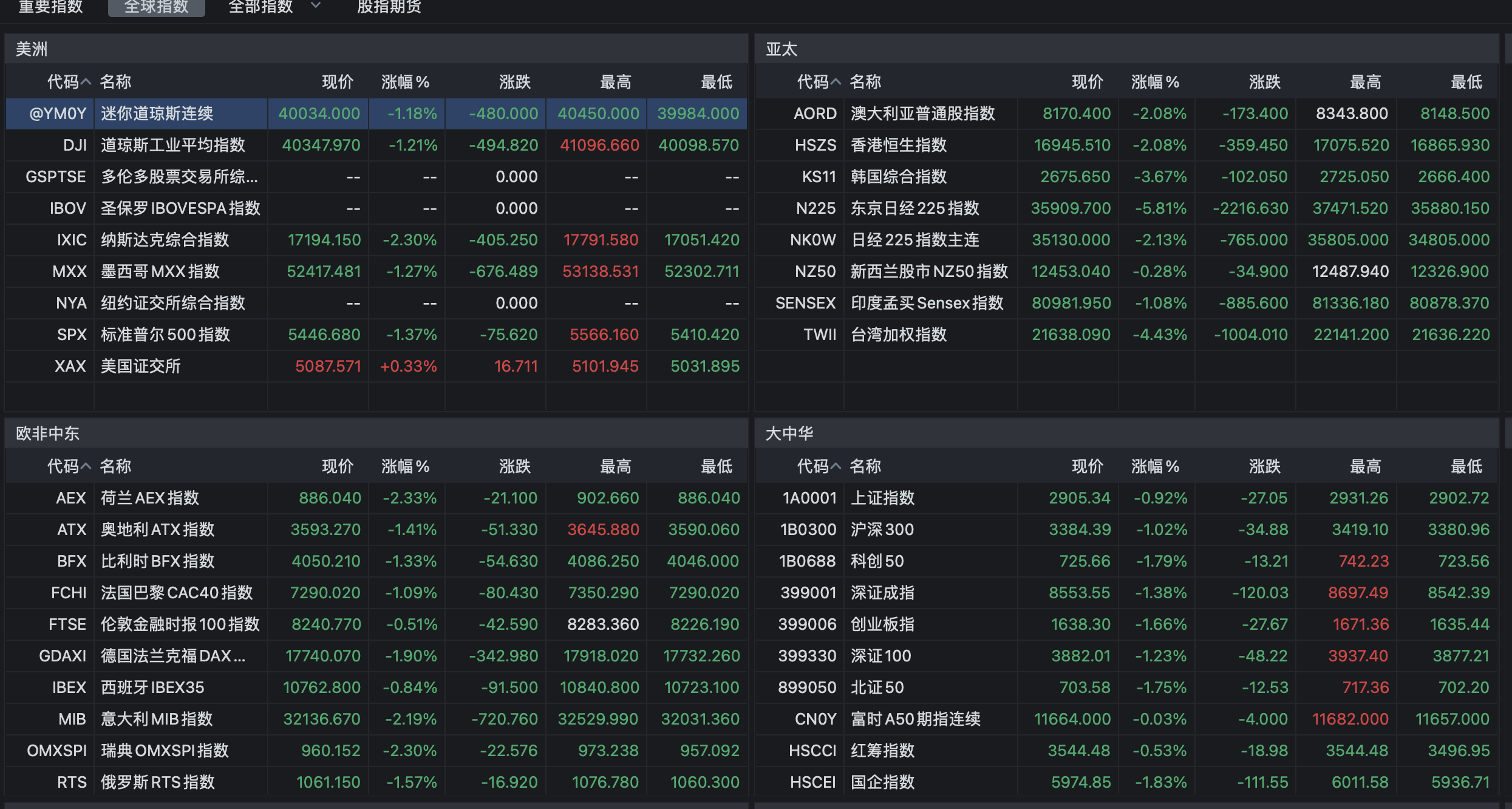Click 比利时BFX指数 name
Viewport: 1512px width, 809px height.
(158, 561)
